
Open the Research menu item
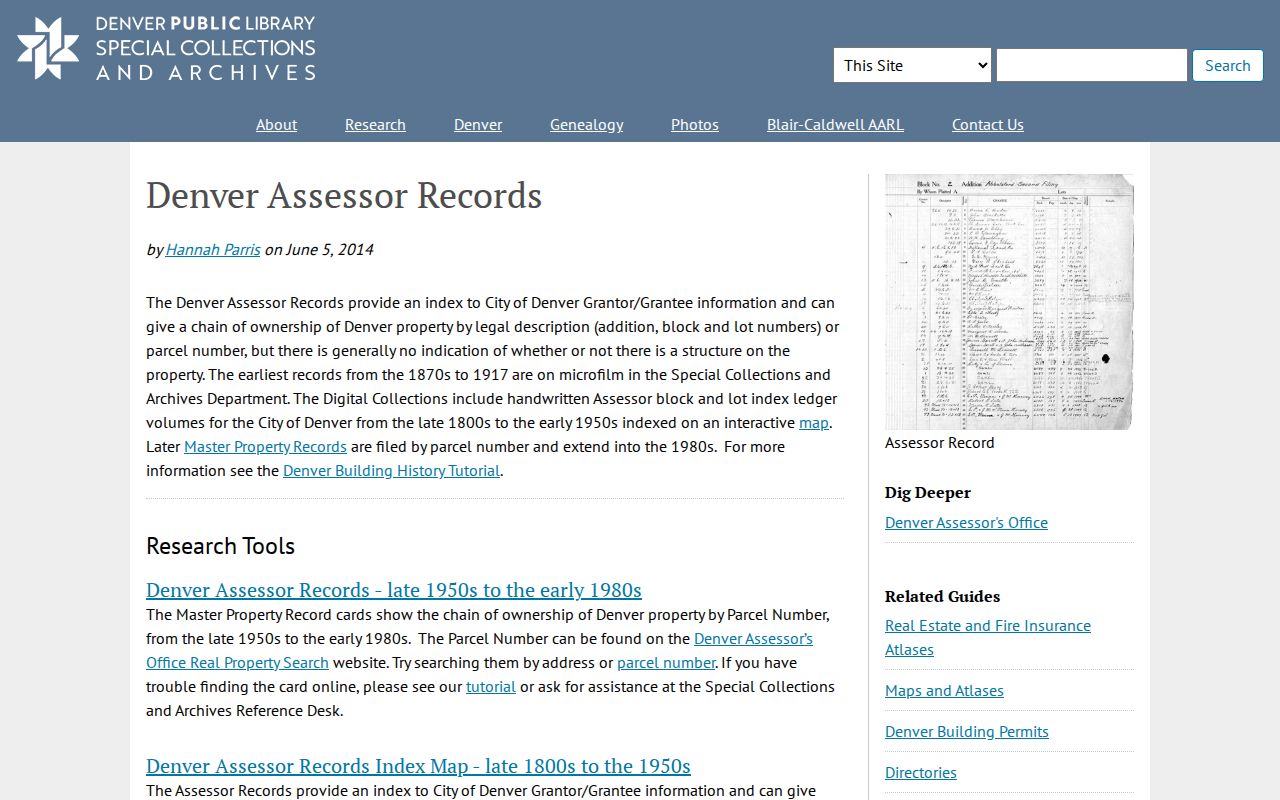[375, 124]
